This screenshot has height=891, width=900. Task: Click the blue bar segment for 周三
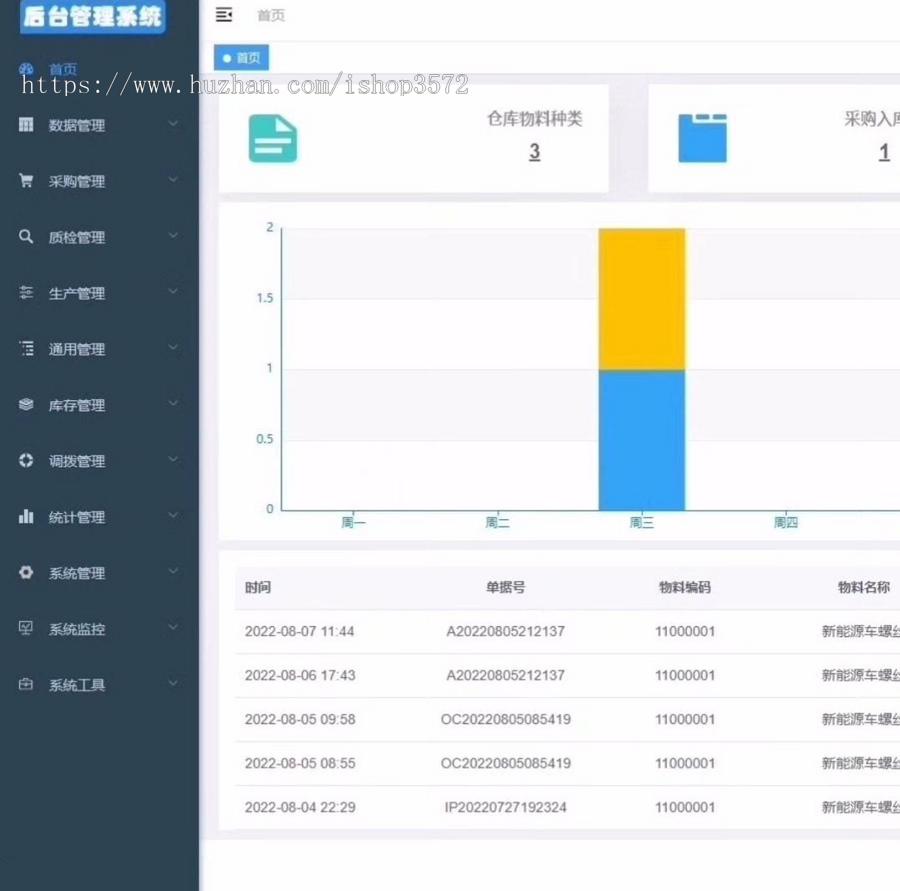(642, 440)
